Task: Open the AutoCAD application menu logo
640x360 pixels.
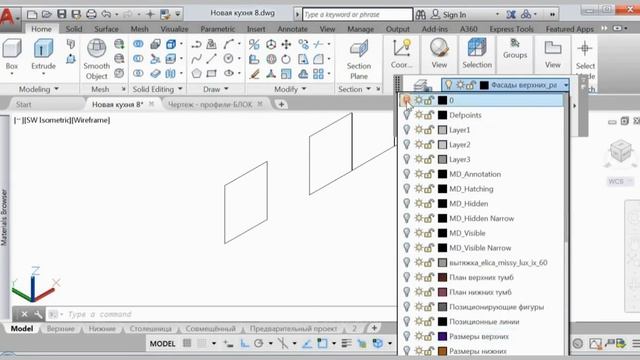Action: pos(8,16)
